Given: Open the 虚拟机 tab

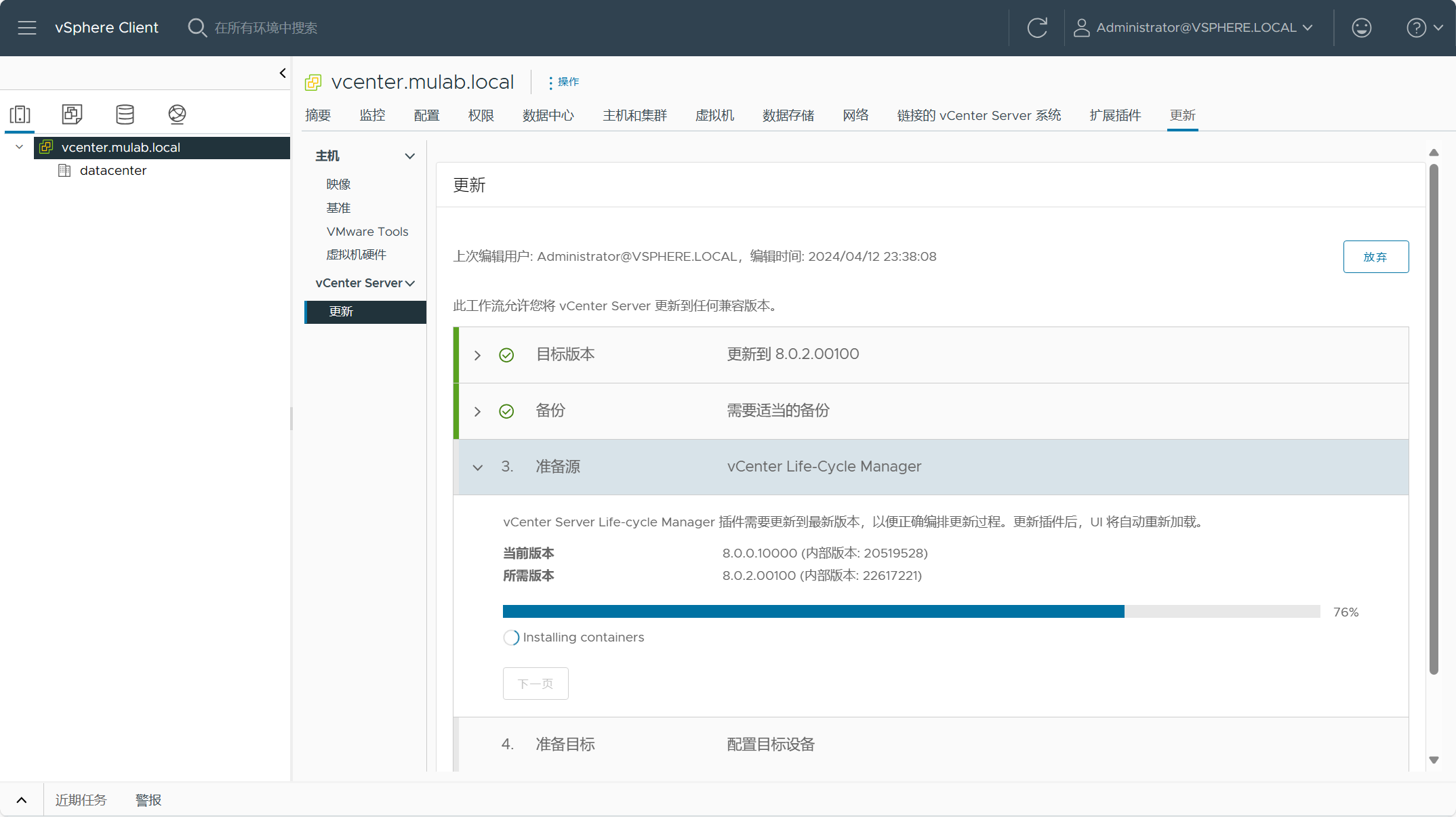Looking at the screenshot, I should coord(714,115).
